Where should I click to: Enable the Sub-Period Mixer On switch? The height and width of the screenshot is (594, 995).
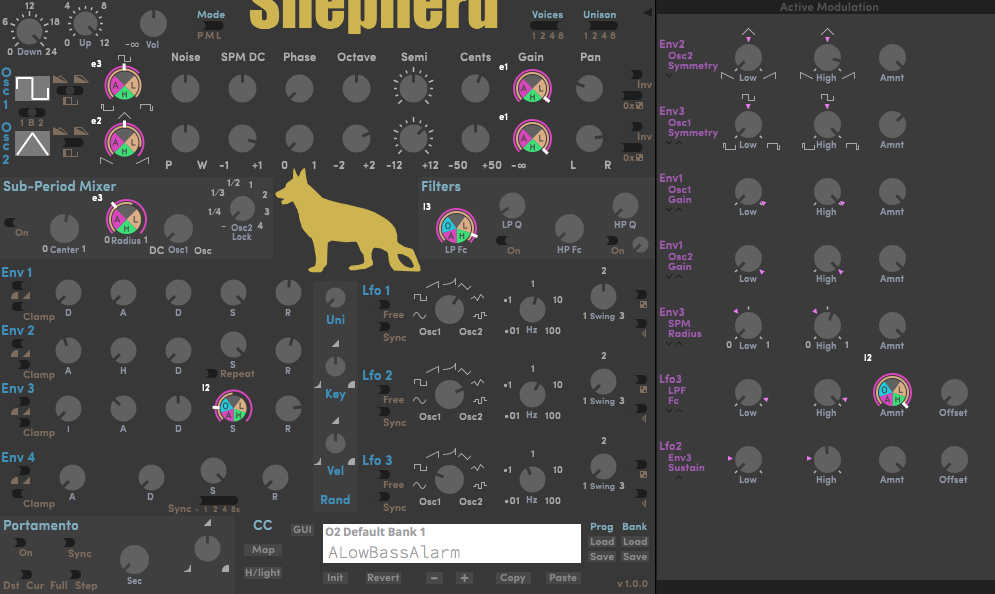click(x=11, y=223)
